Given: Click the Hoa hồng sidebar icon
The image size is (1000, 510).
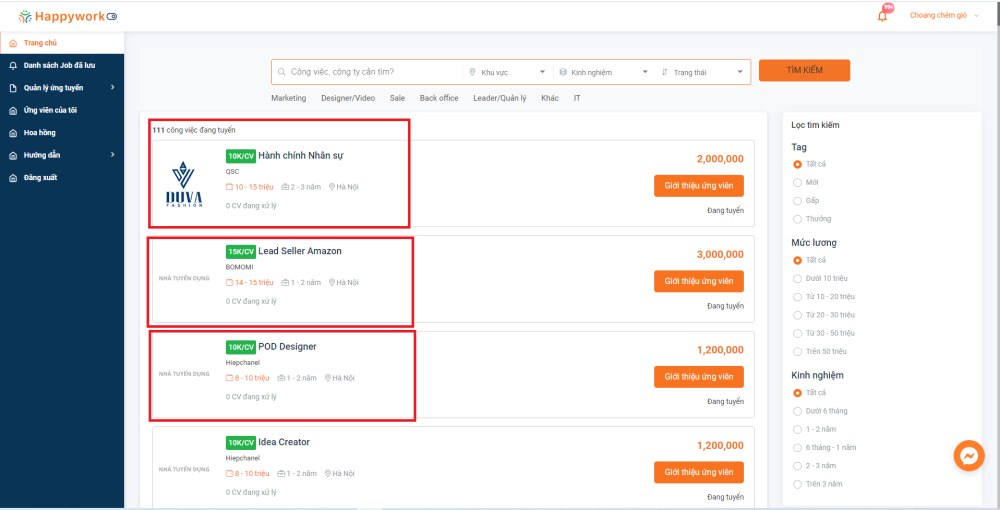Looking at the screenshot, I should click(x=13, y=132).
